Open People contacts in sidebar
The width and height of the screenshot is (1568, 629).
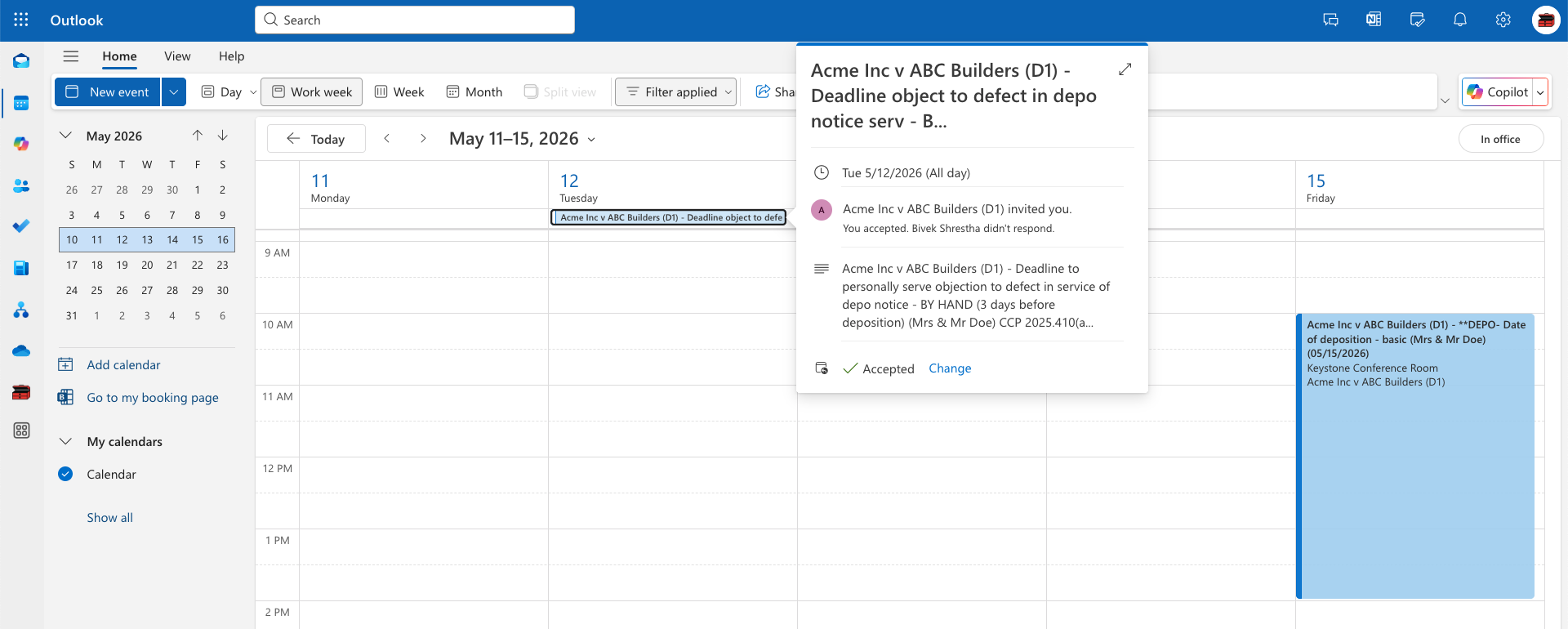click(21, 185)
